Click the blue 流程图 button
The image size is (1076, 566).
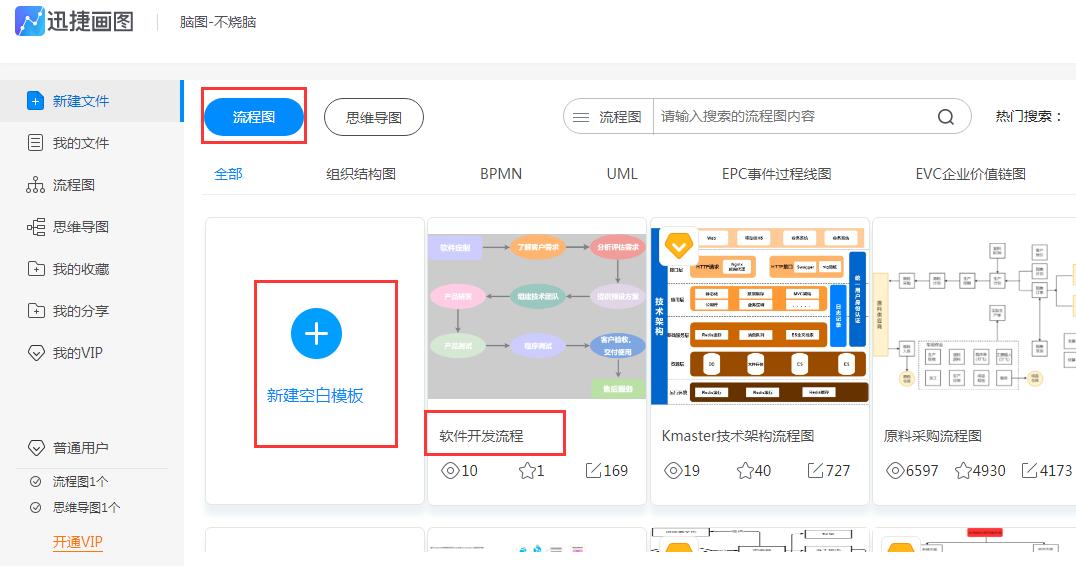254,117
